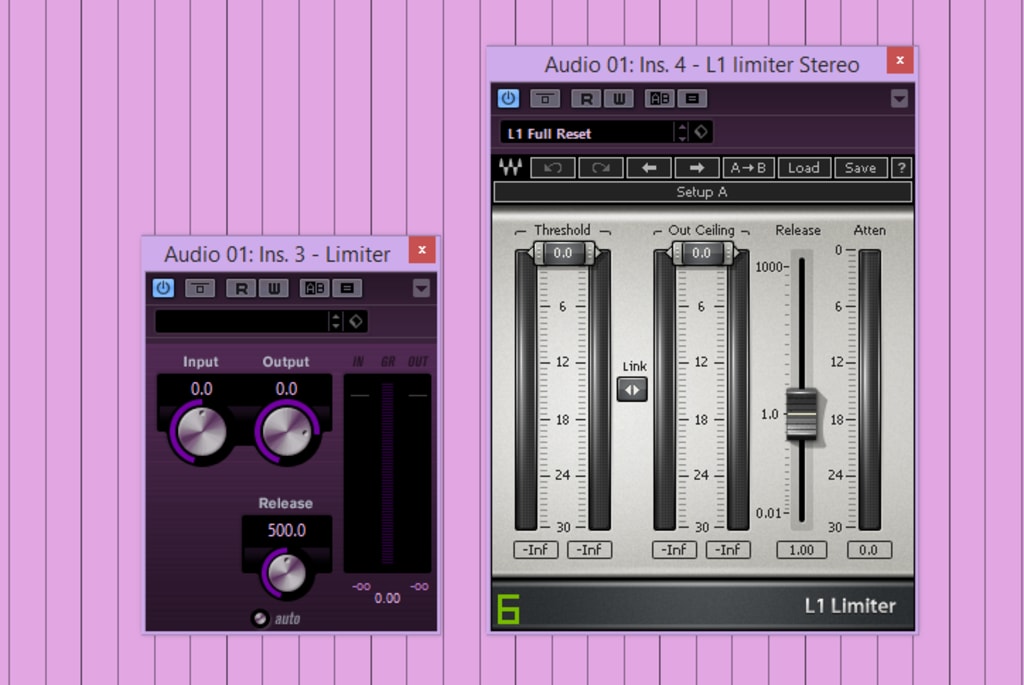
Task: Enable Read automation in L1 limiter window
Action: coord(586,99)
